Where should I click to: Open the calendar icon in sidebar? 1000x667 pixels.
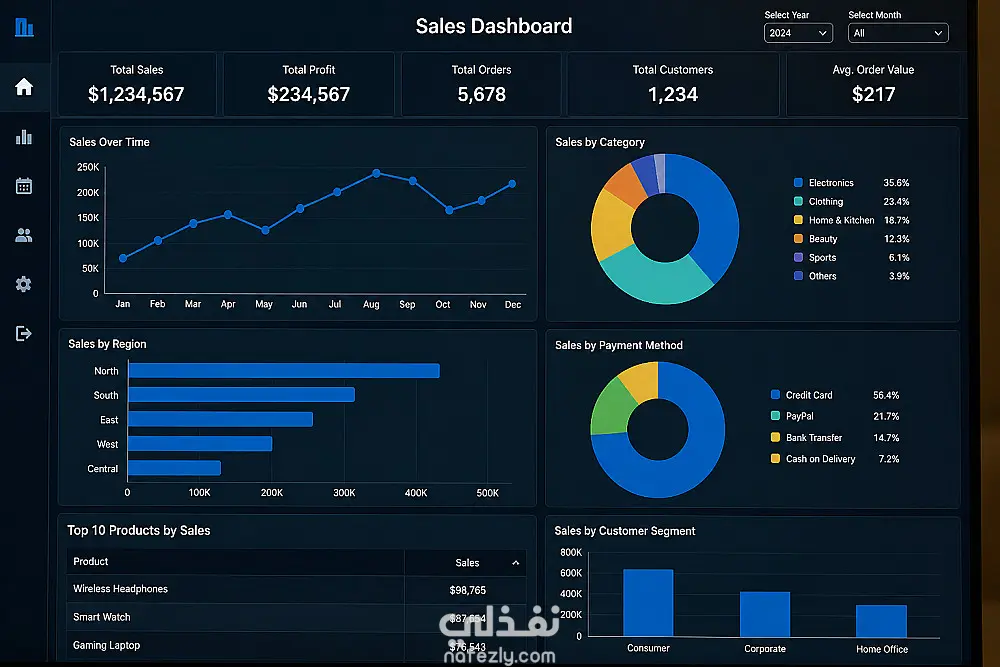tap(24, 186)
